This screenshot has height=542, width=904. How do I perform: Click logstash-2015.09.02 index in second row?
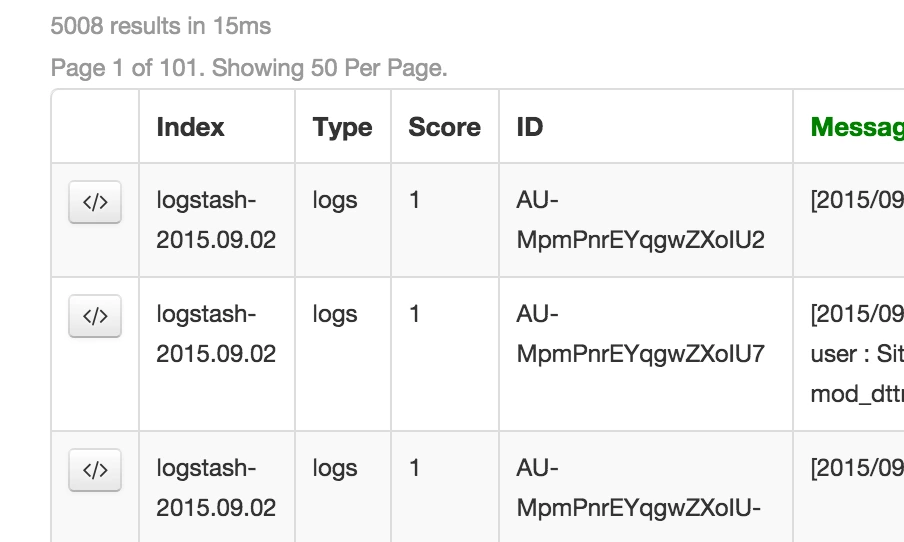[x=216, y=334]
